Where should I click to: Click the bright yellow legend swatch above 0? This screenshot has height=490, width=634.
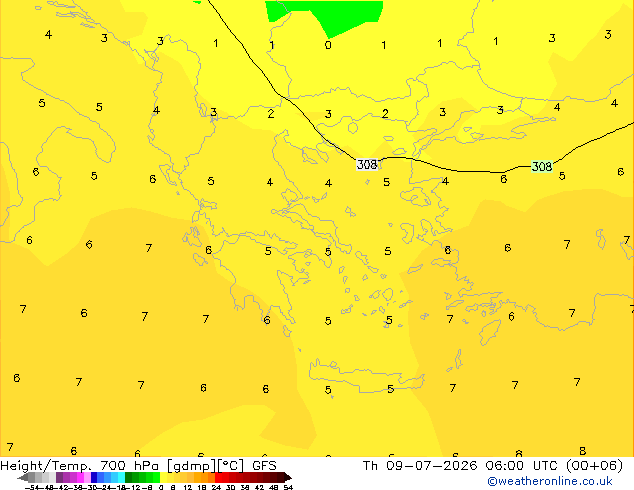click(x=163, y=477)
